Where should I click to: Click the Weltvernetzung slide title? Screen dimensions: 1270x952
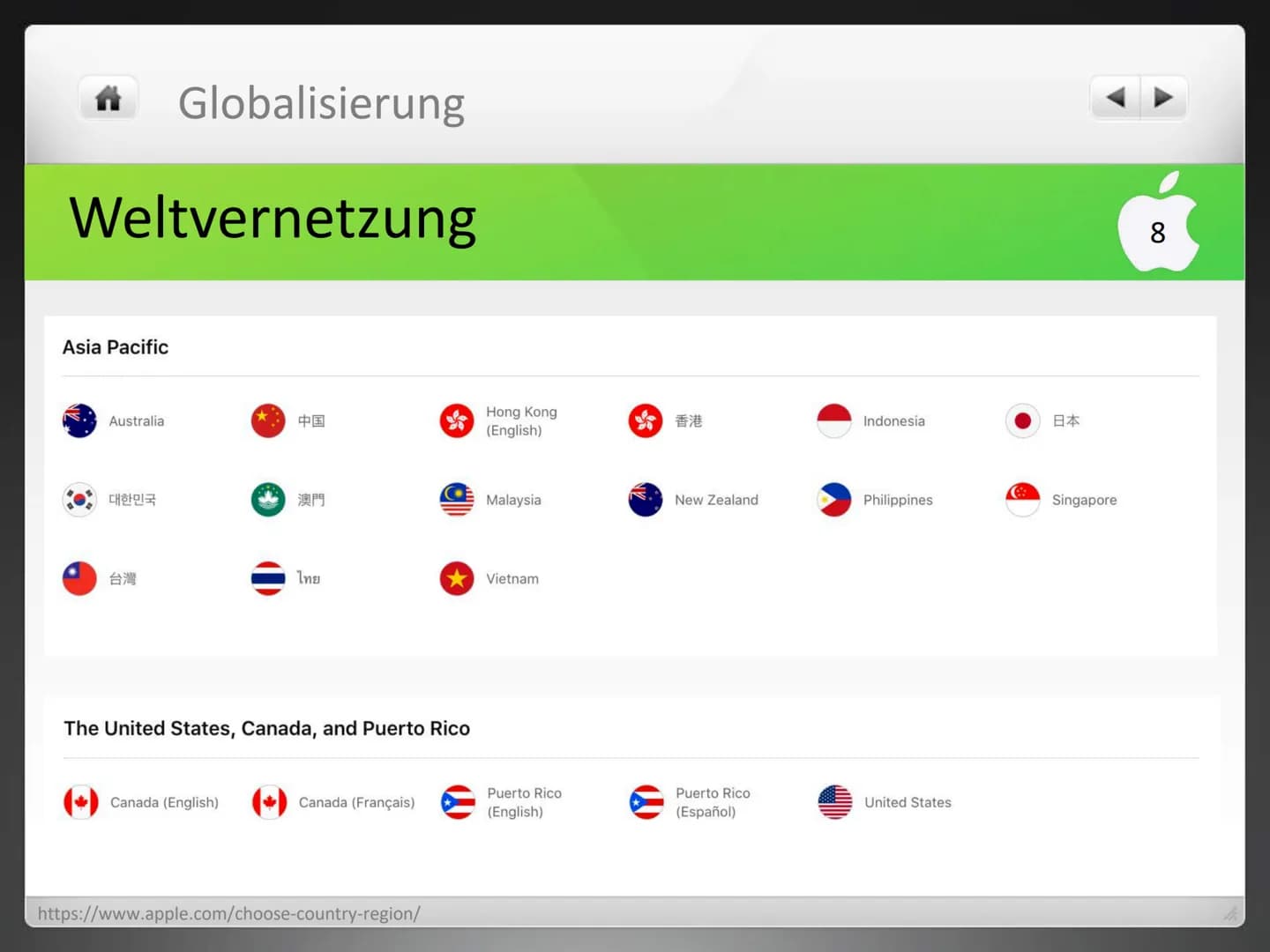coord(273,219)
